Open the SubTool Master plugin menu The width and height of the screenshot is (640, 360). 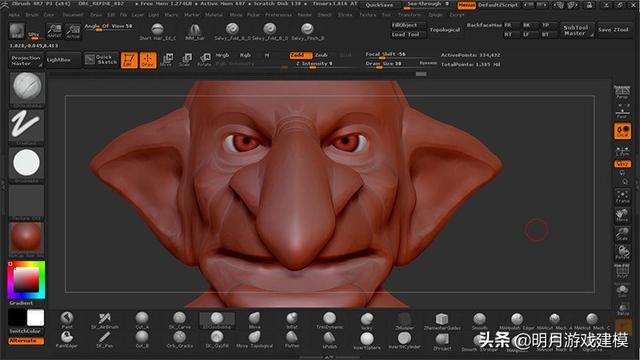(x=576, y=30)
